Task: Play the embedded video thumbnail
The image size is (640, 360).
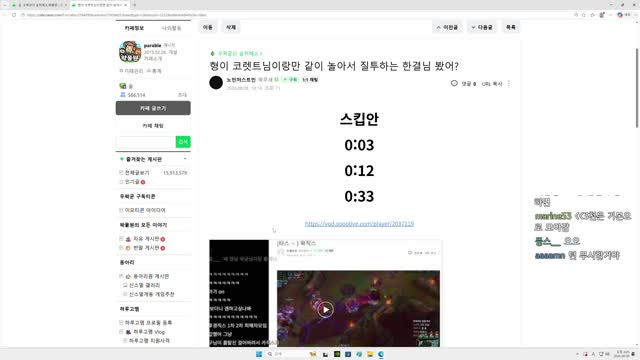Action: click(x=325, y=309)
